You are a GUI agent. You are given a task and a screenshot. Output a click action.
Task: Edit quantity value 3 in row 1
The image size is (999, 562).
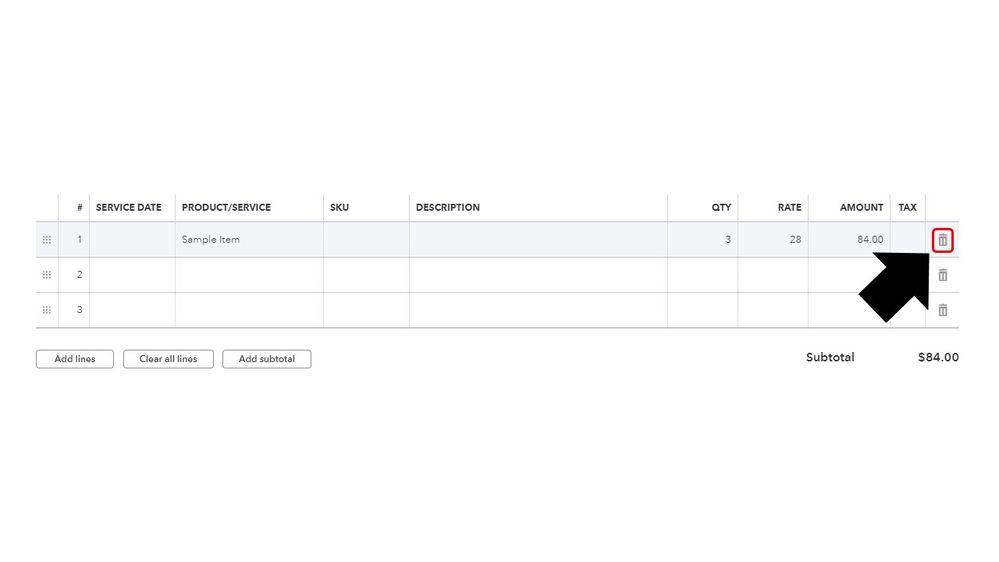703,240
